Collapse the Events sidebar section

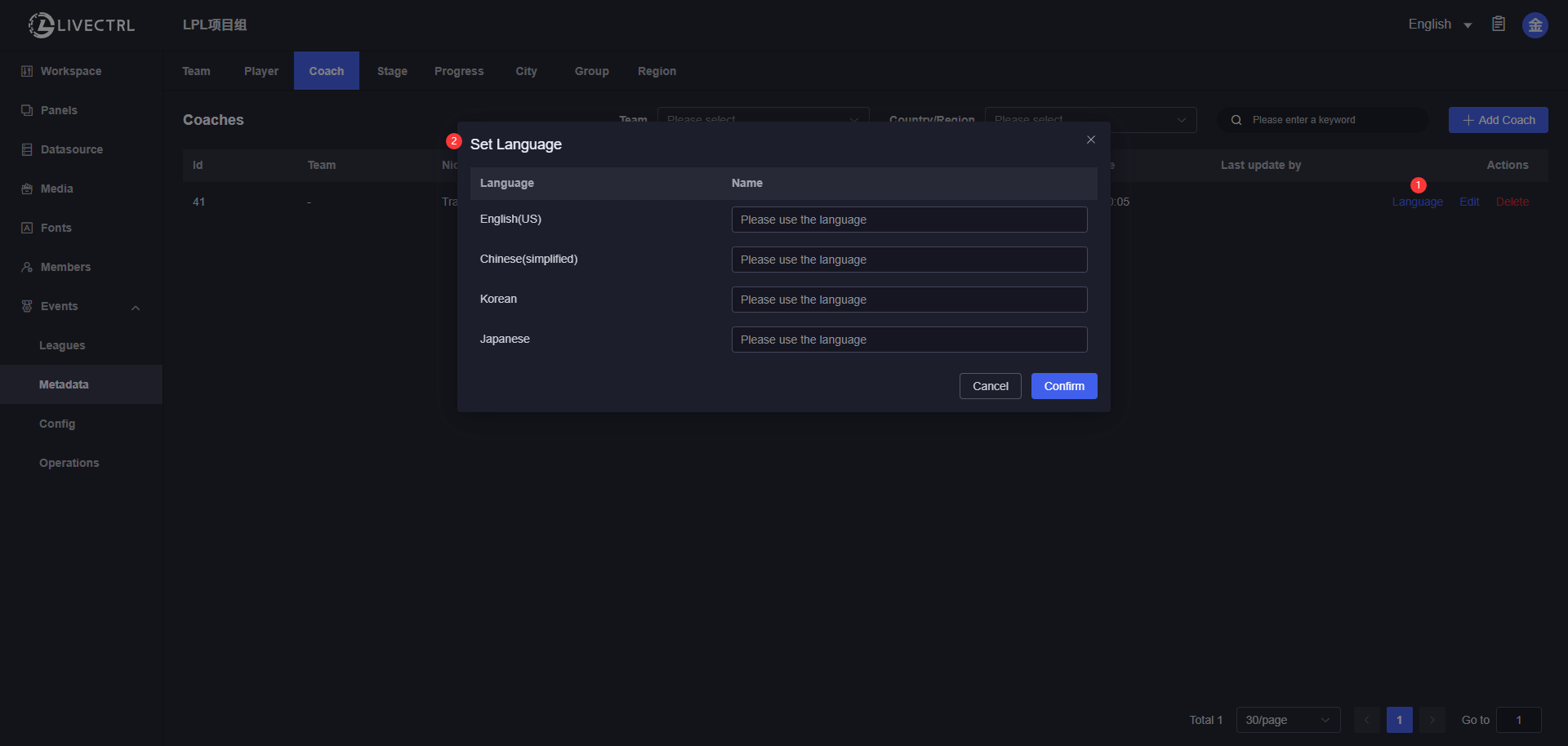click(x=136, y=308)
